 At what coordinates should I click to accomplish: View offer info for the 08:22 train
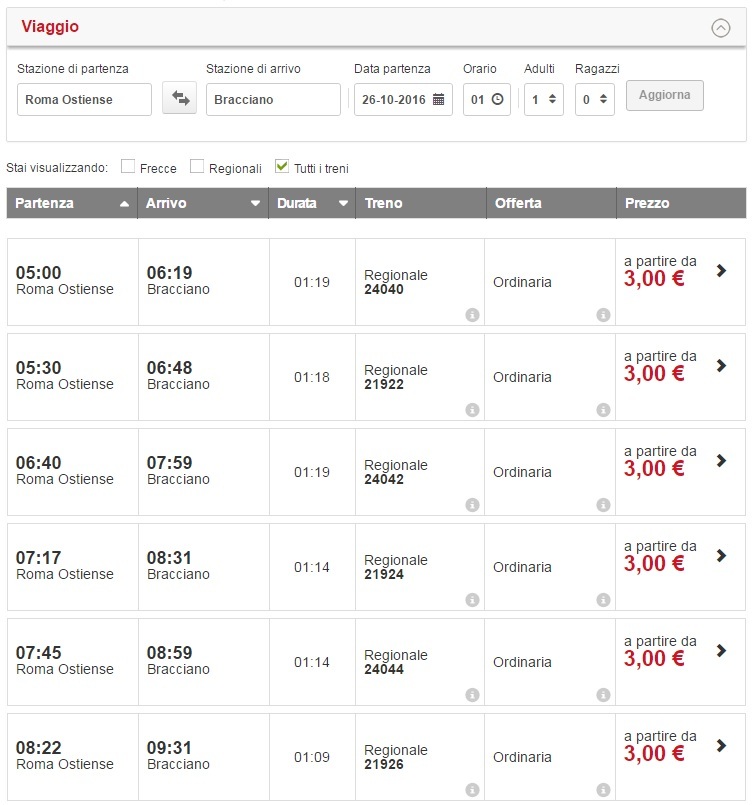click(603, 790)
